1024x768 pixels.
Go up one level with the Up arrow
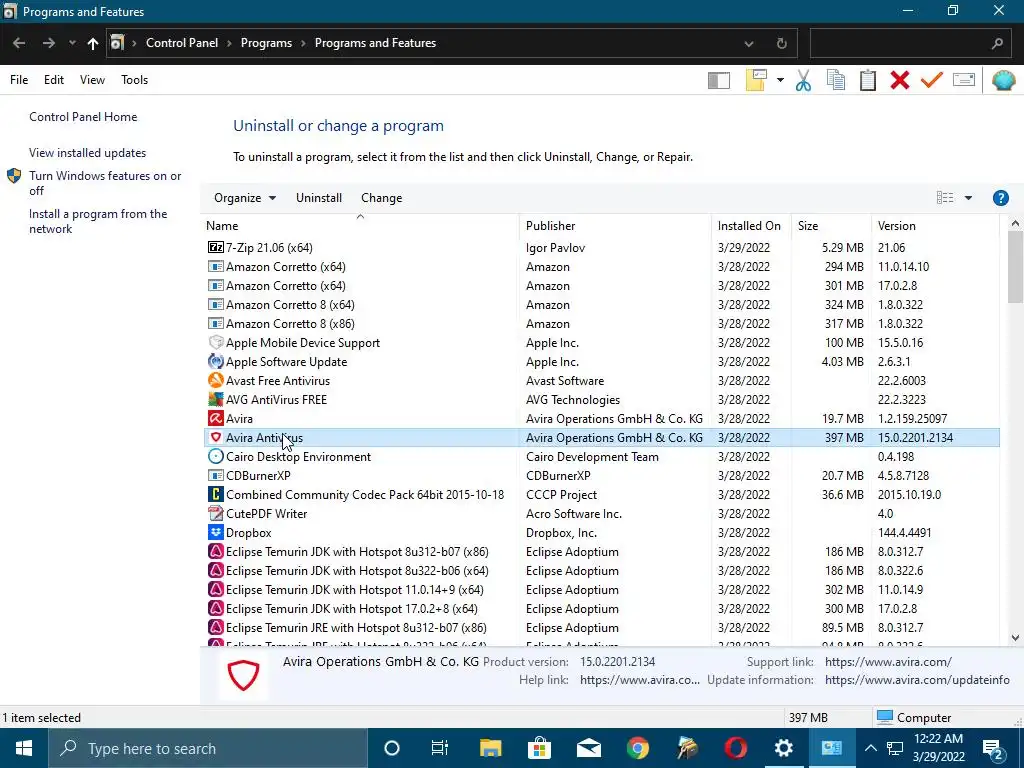93,43
